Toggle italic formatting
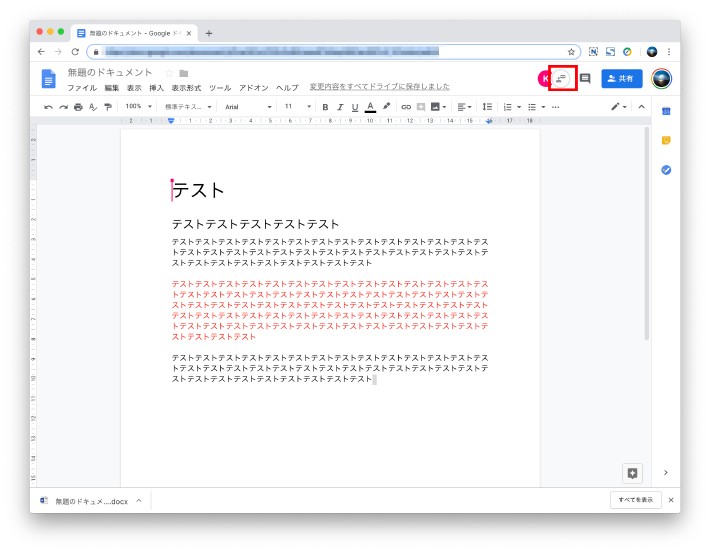Viewport: 710px width, 552px height. click(340, 107)
